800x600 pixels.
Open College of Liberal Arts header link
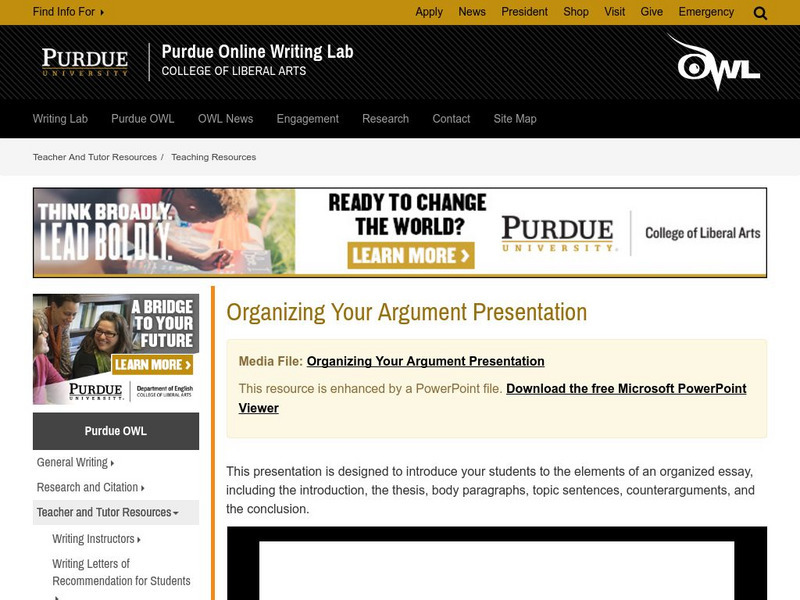coord(234,71)
